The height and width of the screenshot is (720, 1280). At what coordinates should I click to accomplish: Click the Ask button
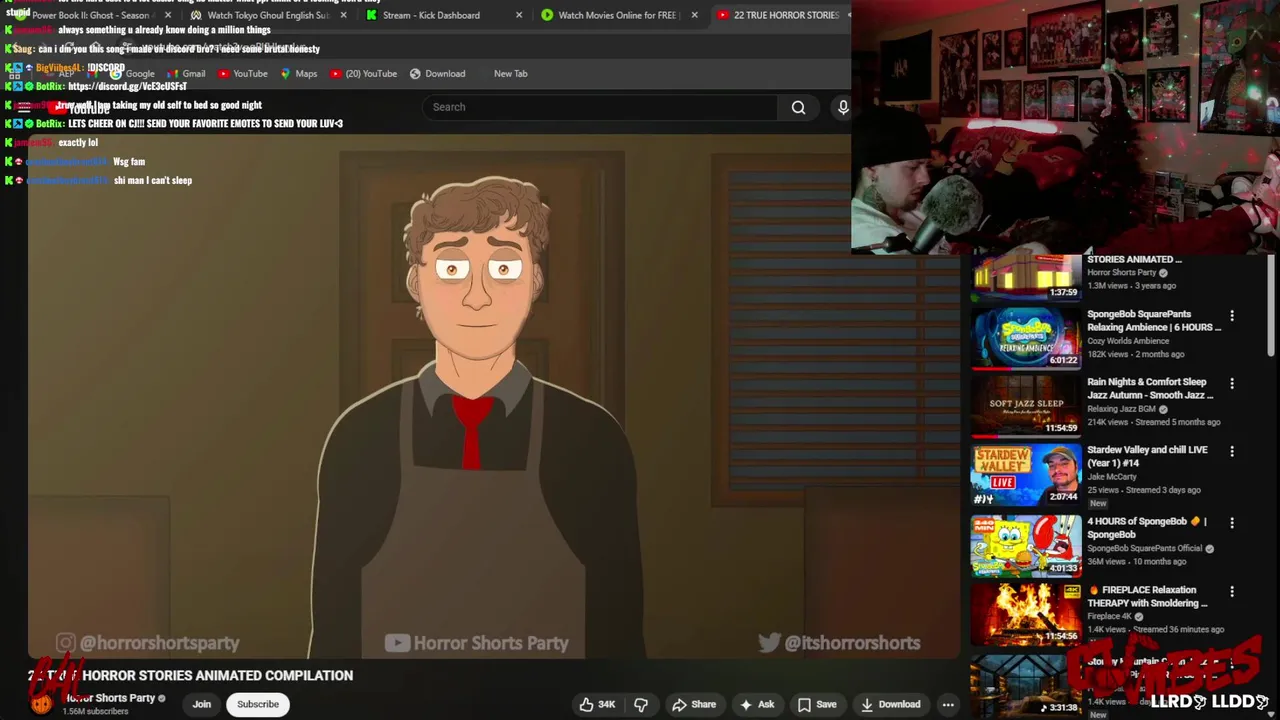tap(756, 704)
